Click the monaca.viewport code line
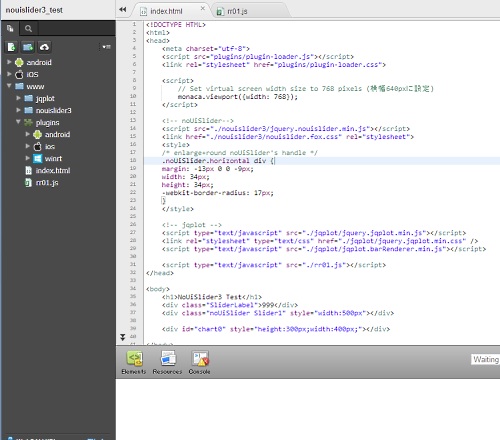Viewport: 500px width, 440px height. (238, 97)
